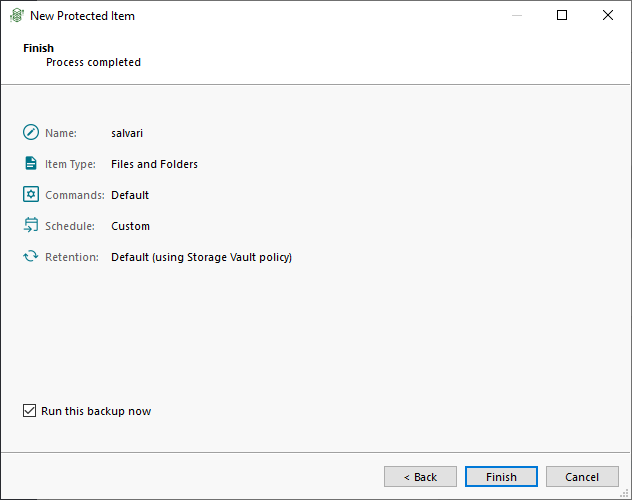The height and width of the screenshot is (500, 632).
Task: Go back using the < Back button
Action: [x=420, y=477]
